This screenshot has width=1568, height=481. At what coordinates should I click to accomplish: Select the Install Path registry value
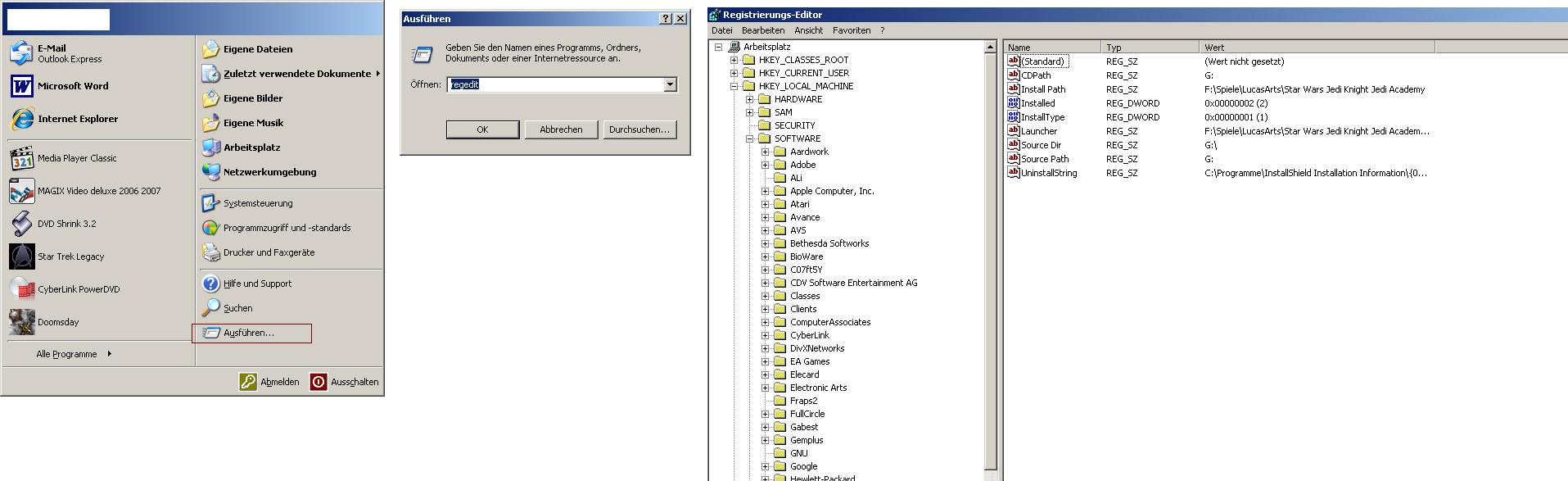(x=1042, y=89)
